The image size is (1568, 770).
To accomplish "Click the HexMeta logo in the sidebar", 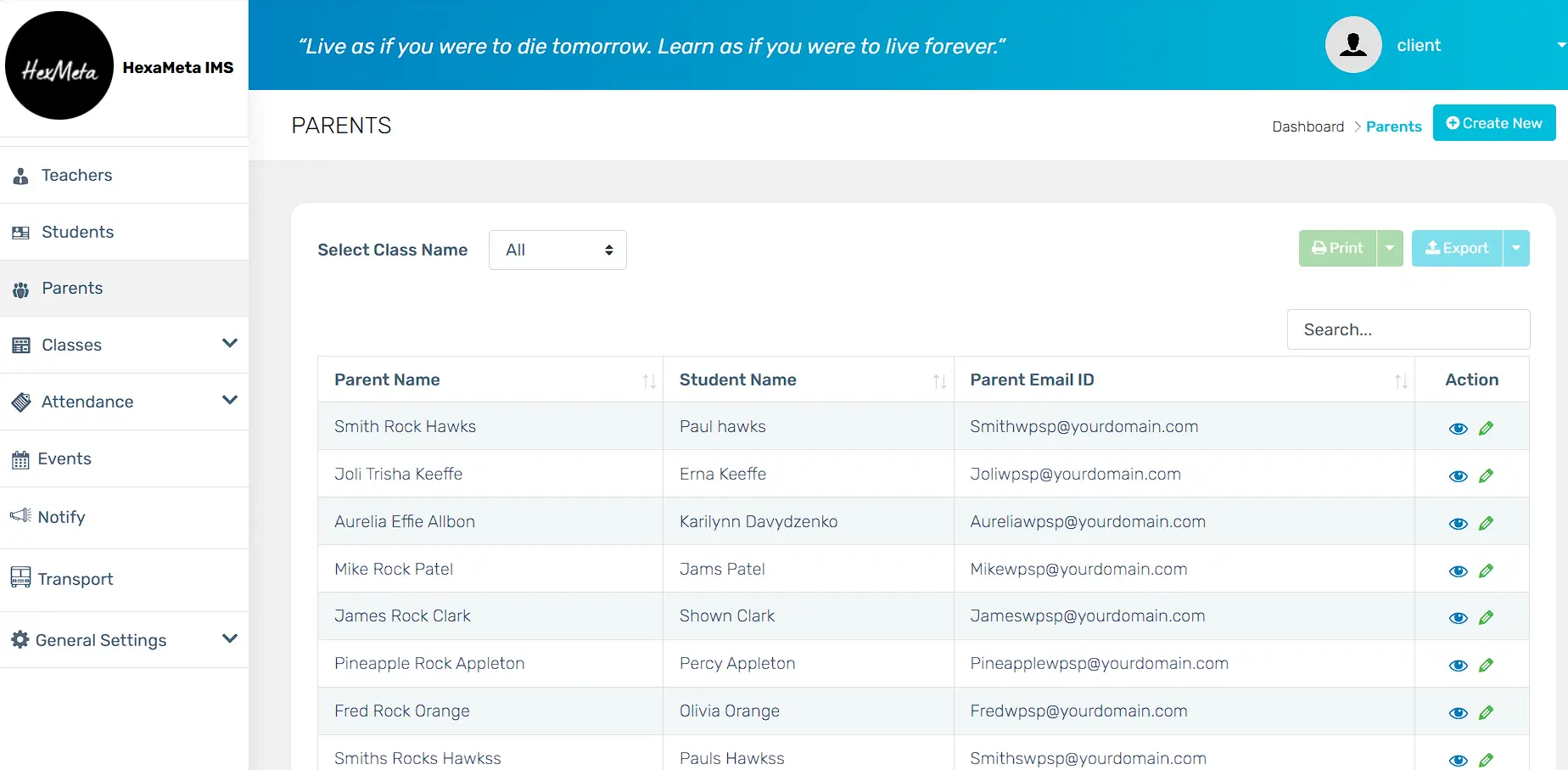I will pos(59,66).
